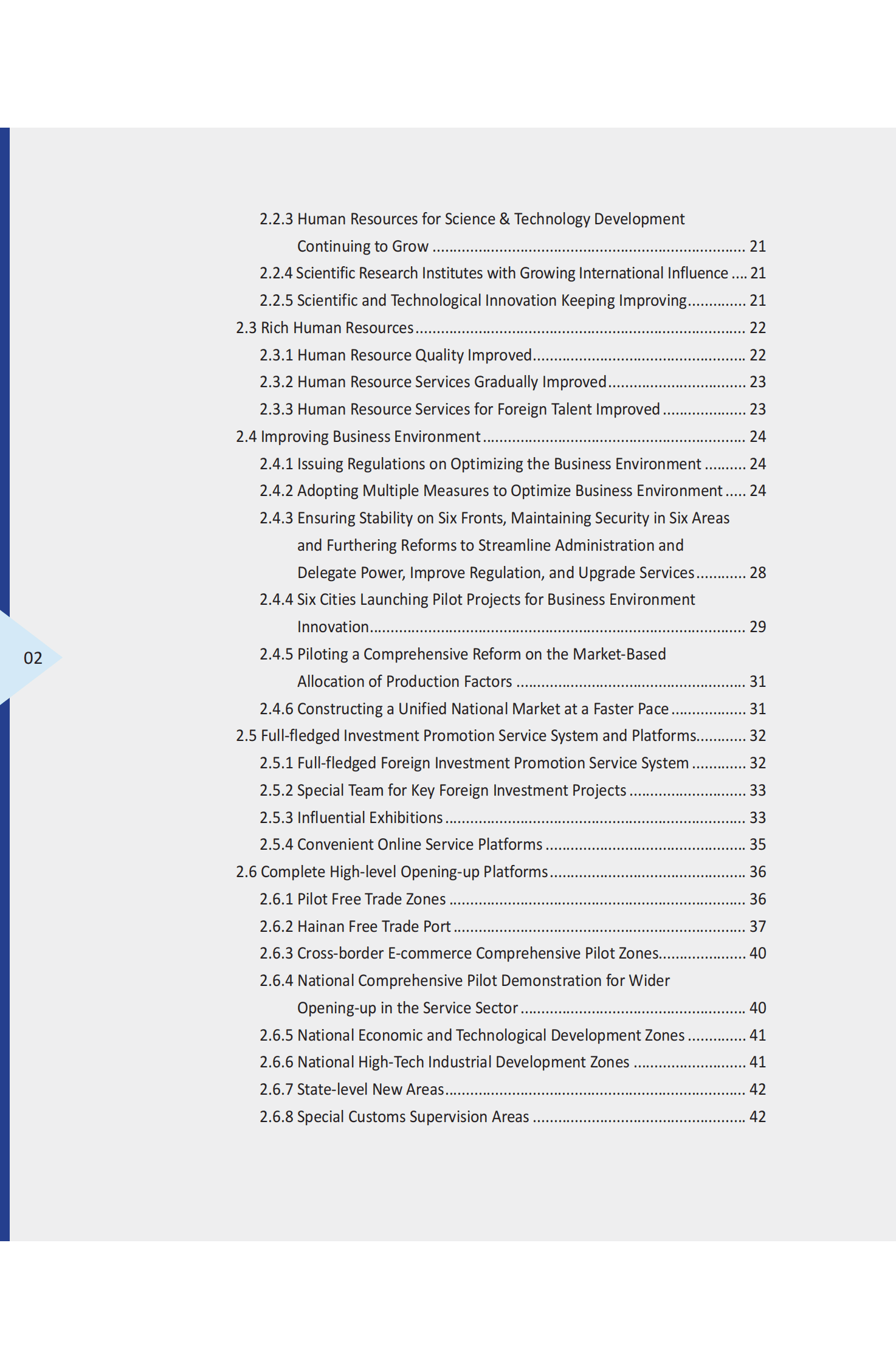The image size is (896, 1364).
Task: Go to 2.6.2 Hainan Free Trade Port
Action: 355,926
